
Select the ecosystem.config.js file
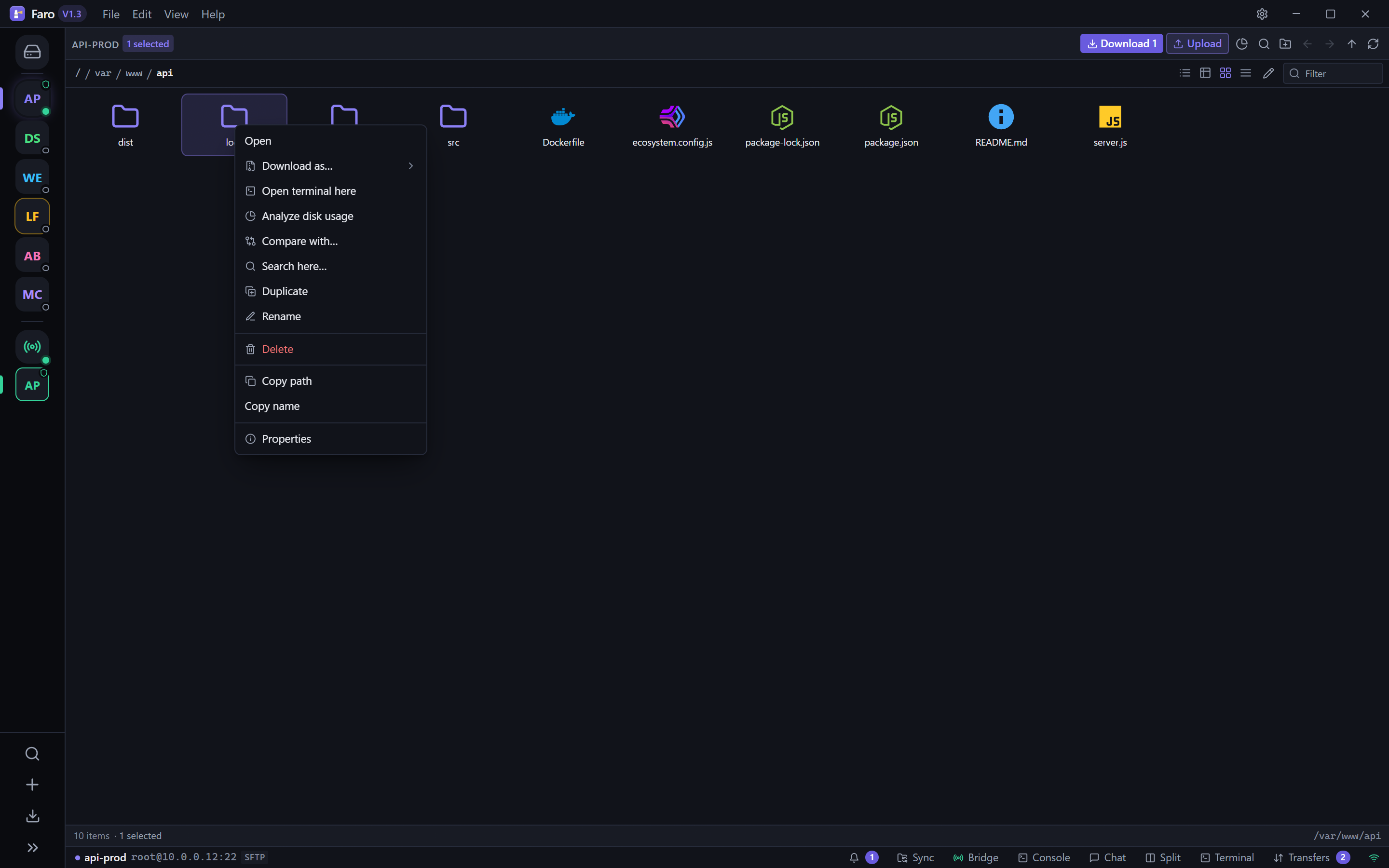[672, 125]
